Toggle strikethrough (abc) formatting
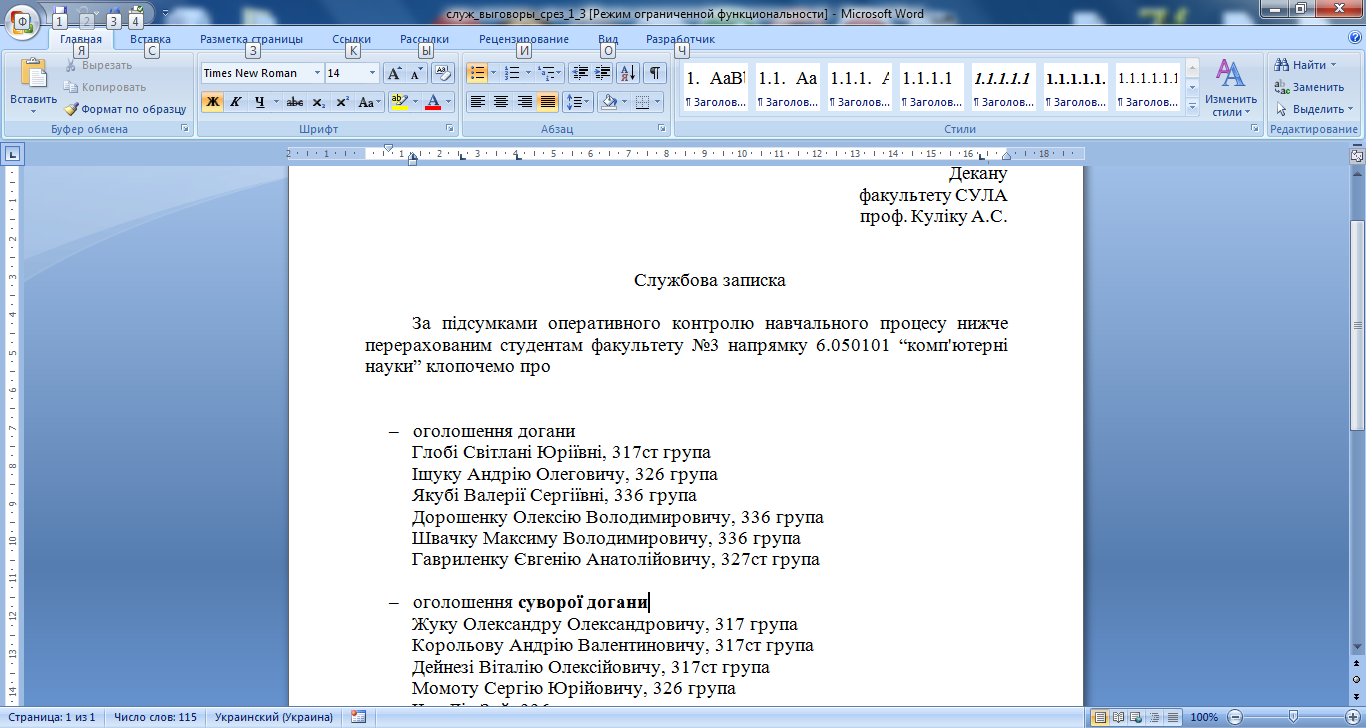Viewport: 1366px width, 728px height. (x=295, y=102)
